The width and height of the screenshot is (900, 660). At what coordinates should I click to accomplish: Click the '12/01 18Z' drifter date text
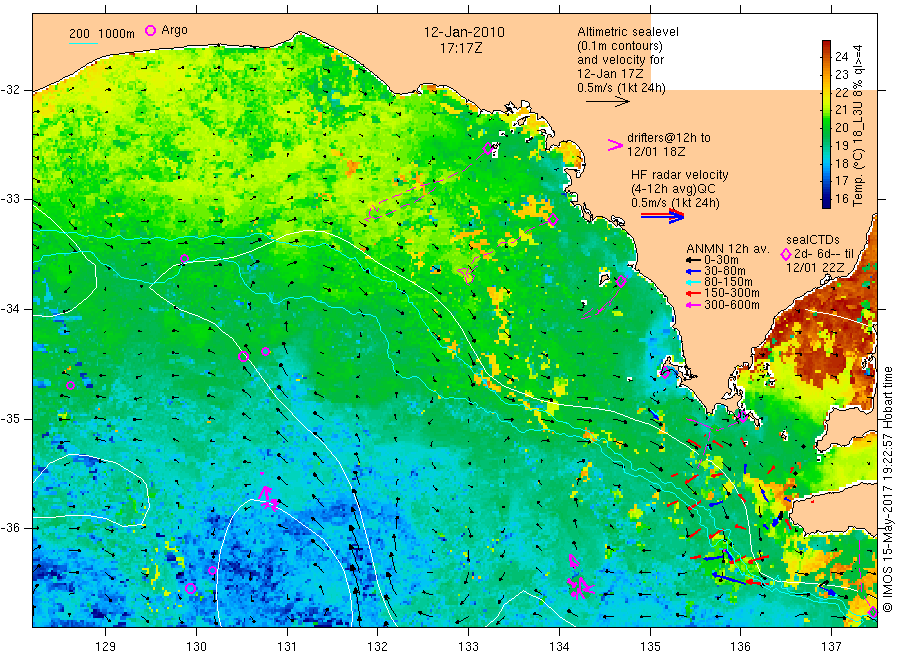pyautogui.click(x=656, y=152)
